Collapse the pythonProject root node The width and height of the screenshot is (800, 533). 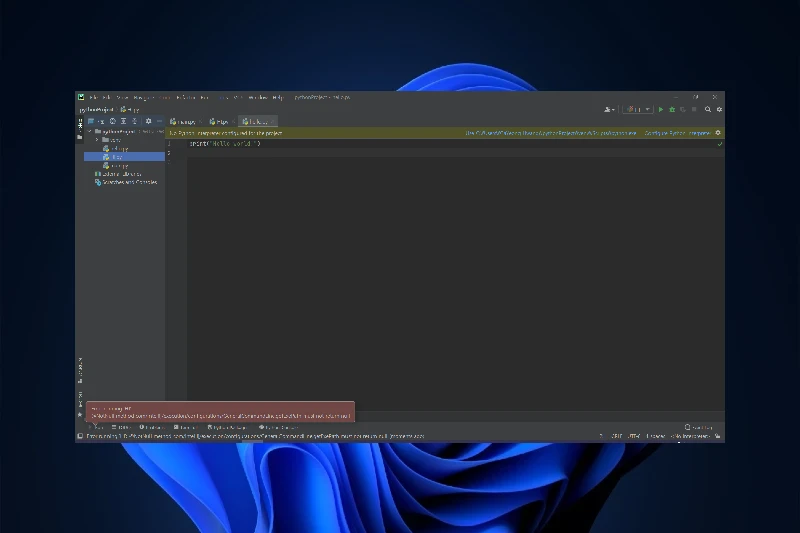90,132
